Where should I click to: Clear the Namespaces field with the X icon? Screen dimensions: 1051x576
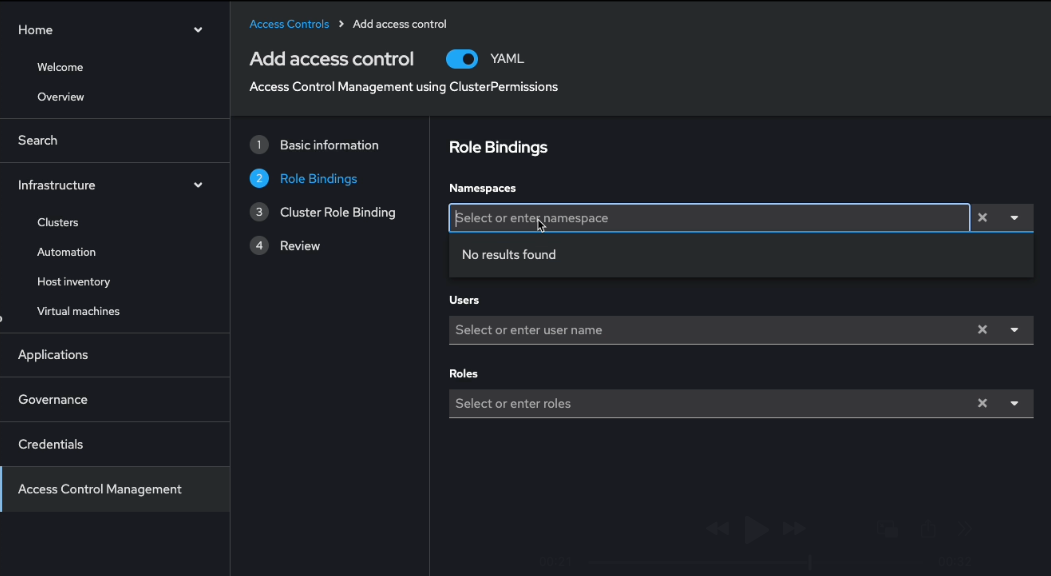tap(982, 218)
